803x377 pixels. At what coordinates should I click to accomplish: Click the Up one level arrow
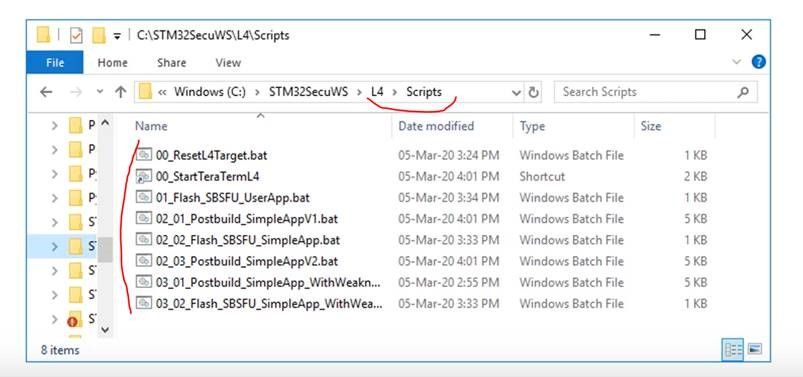click(120, 92)
